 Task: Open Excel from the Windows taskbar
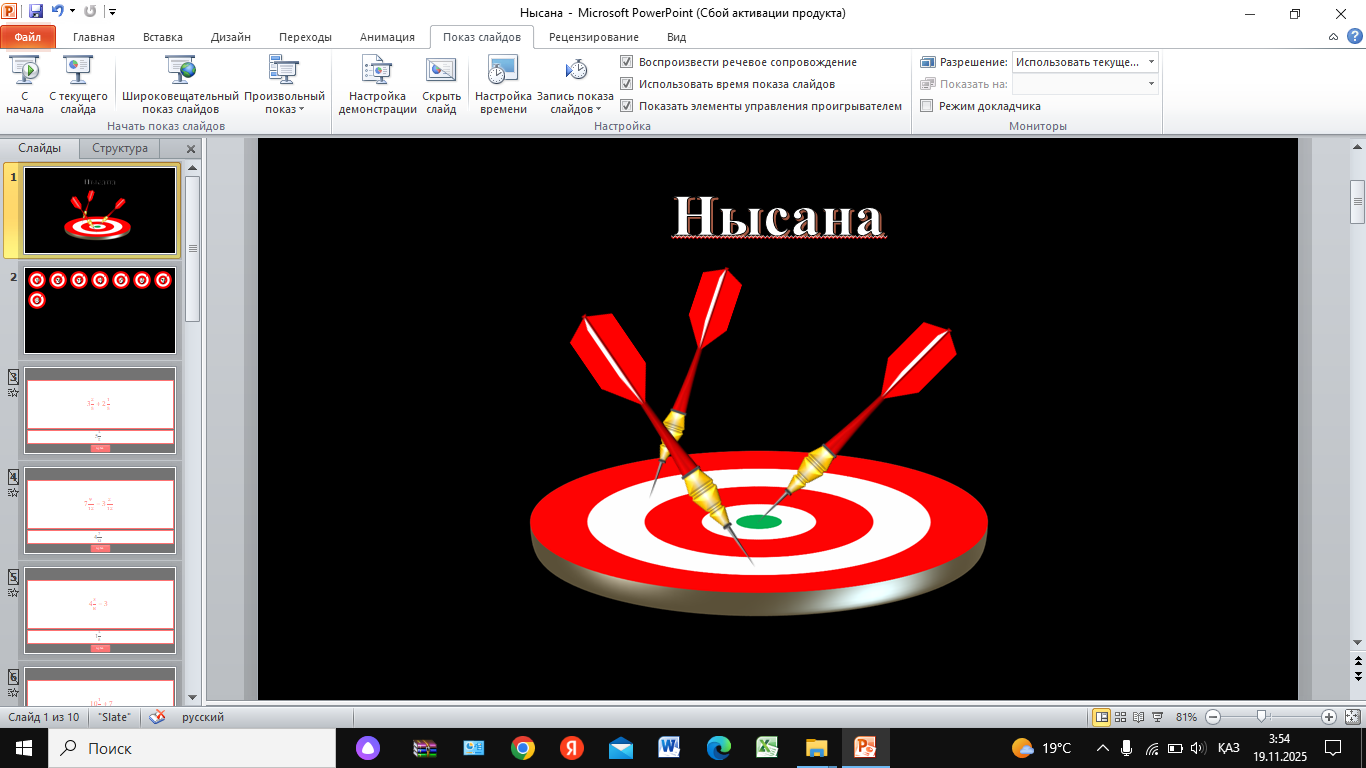pos(767,748)
